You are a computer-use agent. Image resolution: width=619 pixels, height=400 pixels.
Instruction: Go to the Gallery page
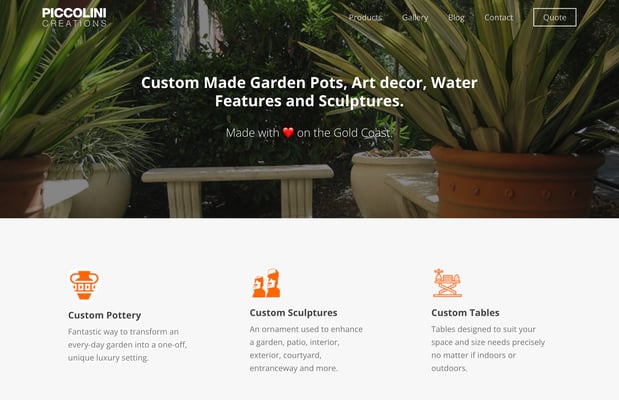click(415, 17)
